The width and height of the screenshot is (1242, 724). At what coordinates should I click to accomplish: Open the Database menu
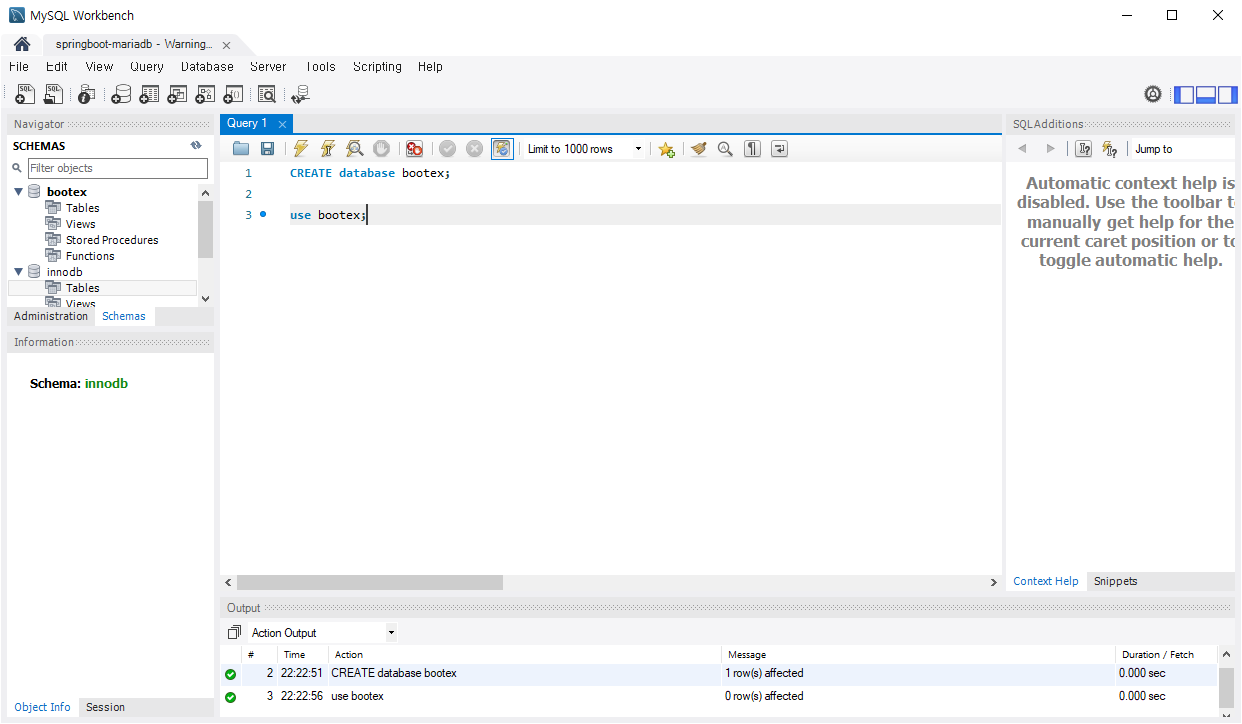pyautogui.click(x=207, y=67)
